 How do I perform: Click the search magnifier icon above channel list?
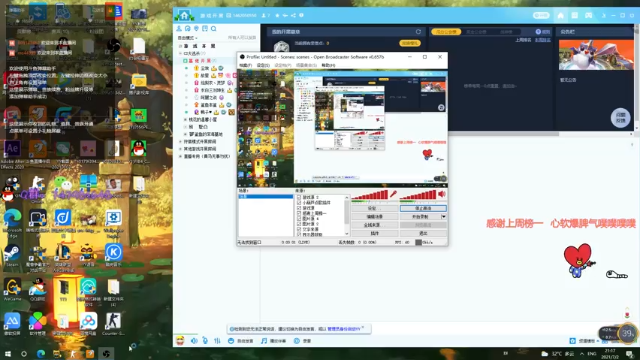pos(213,29)
